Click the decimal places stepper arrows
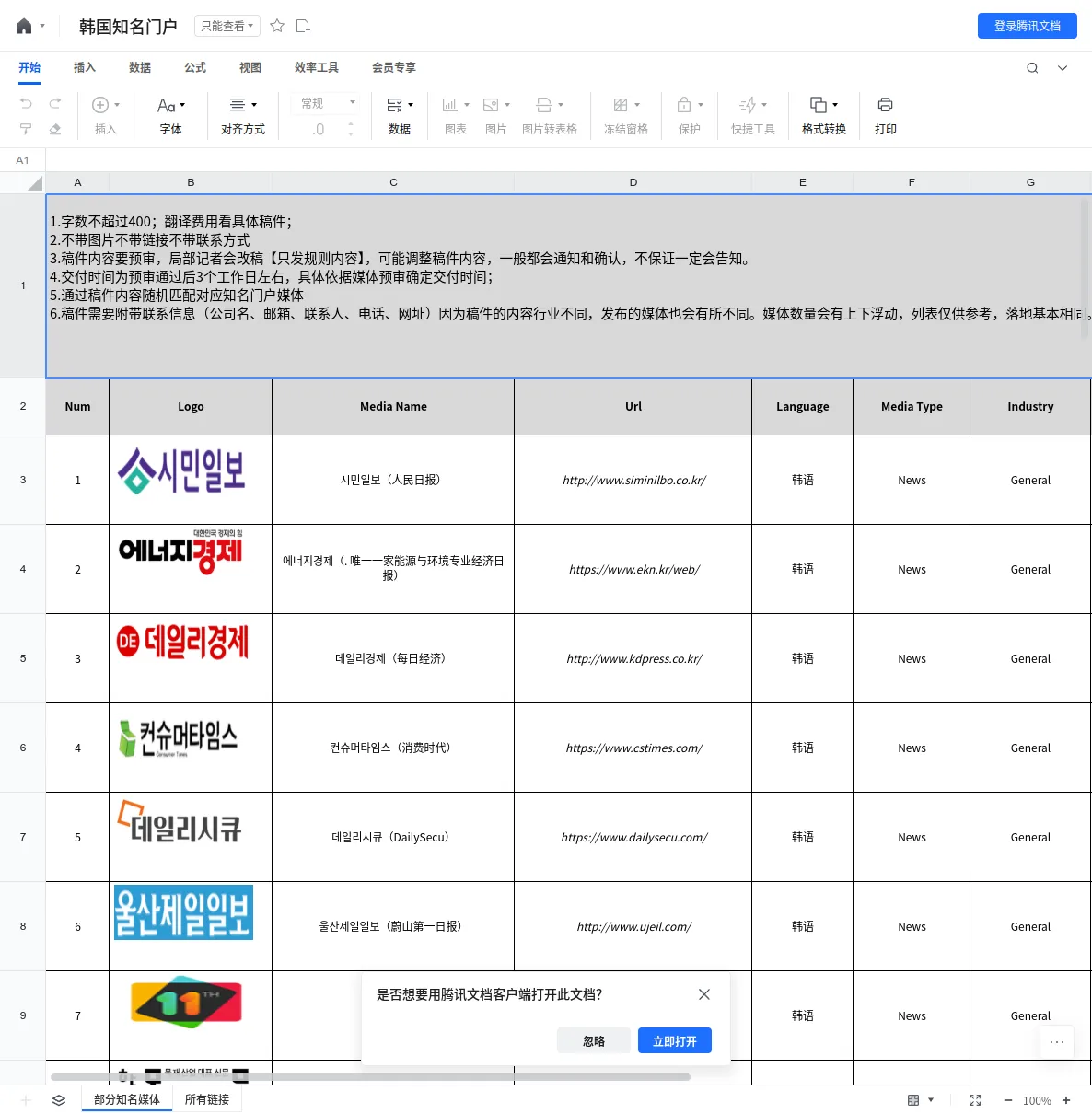Screen dimensions: 1092x1114 351,129
